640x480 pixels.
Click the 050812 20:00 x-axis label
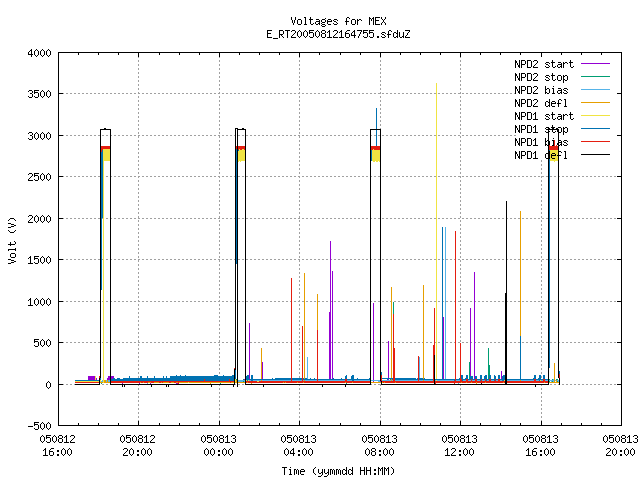point(138,446)
